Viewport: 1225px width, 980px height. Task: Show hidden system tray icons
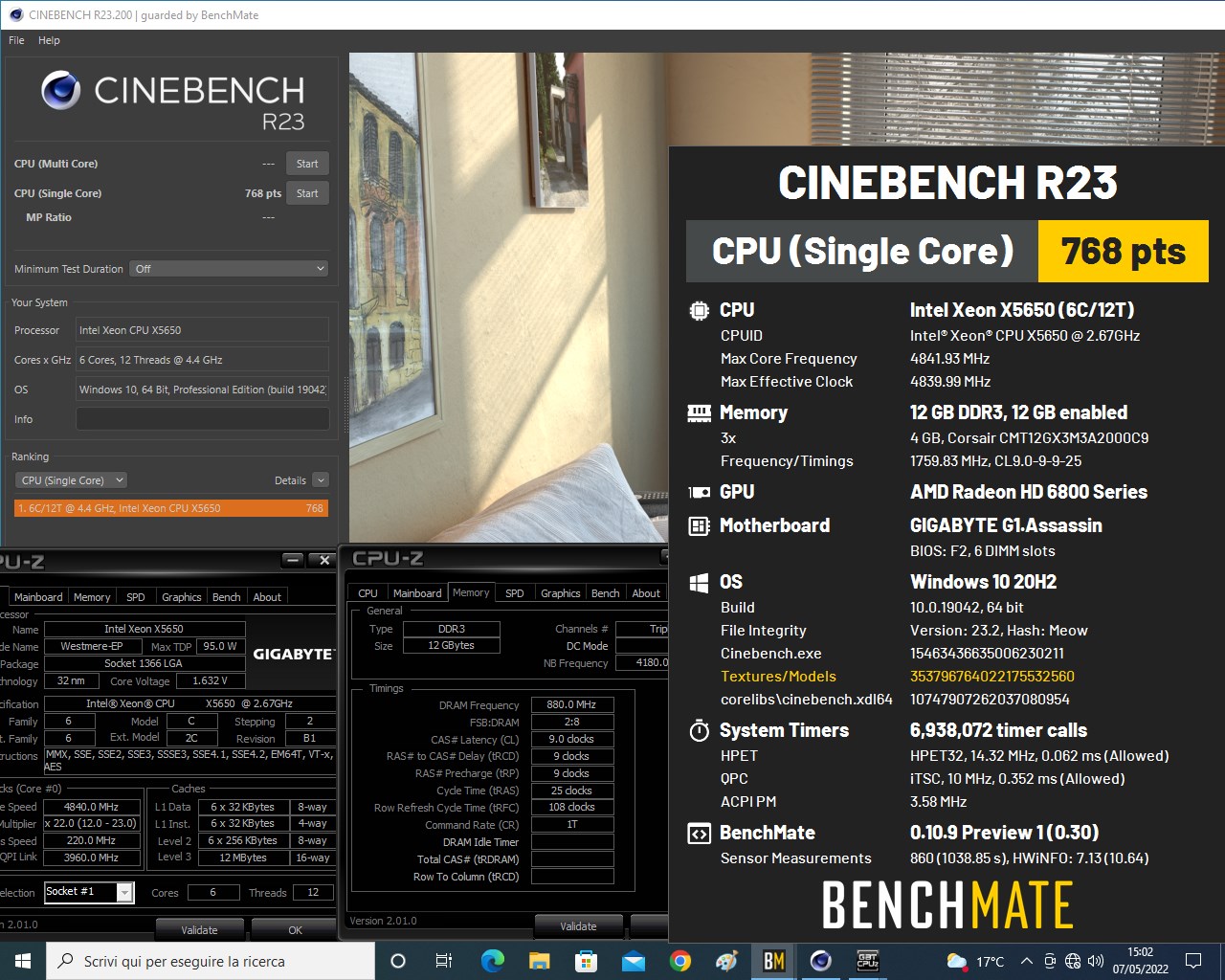click(x=1026, y=961)
